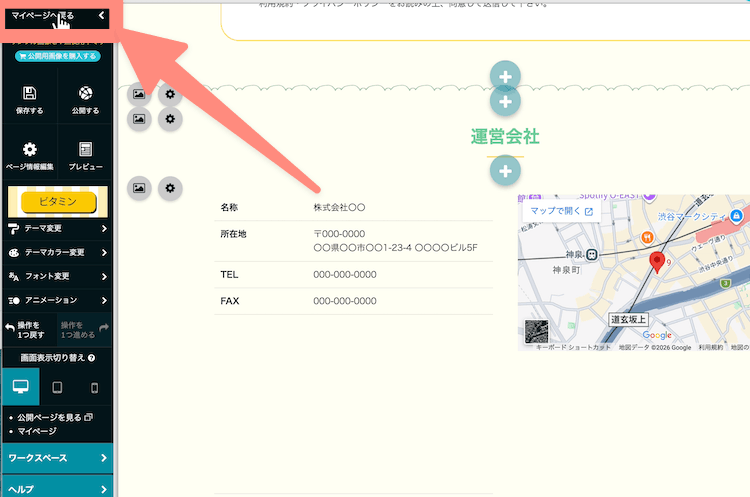Select the ビタミン theme thumbnail
The height and width of the screenshot is (497, 750).
pyautogui.click(x=58, y=202)
